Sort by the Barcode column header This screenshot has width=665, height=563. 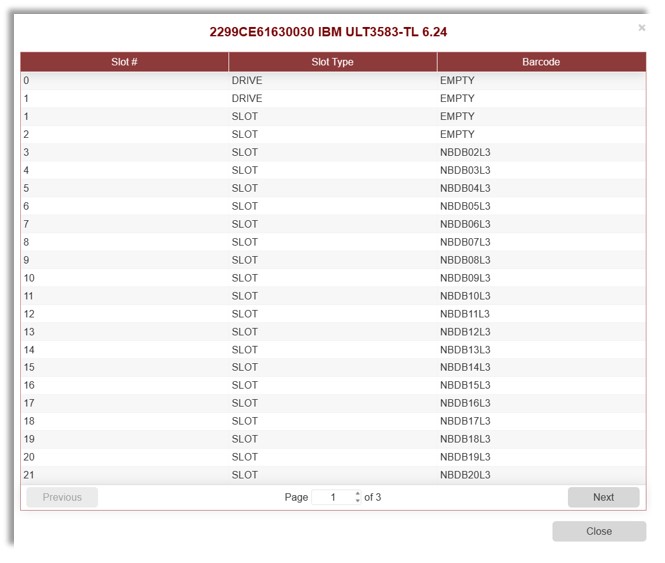(541, 62)
